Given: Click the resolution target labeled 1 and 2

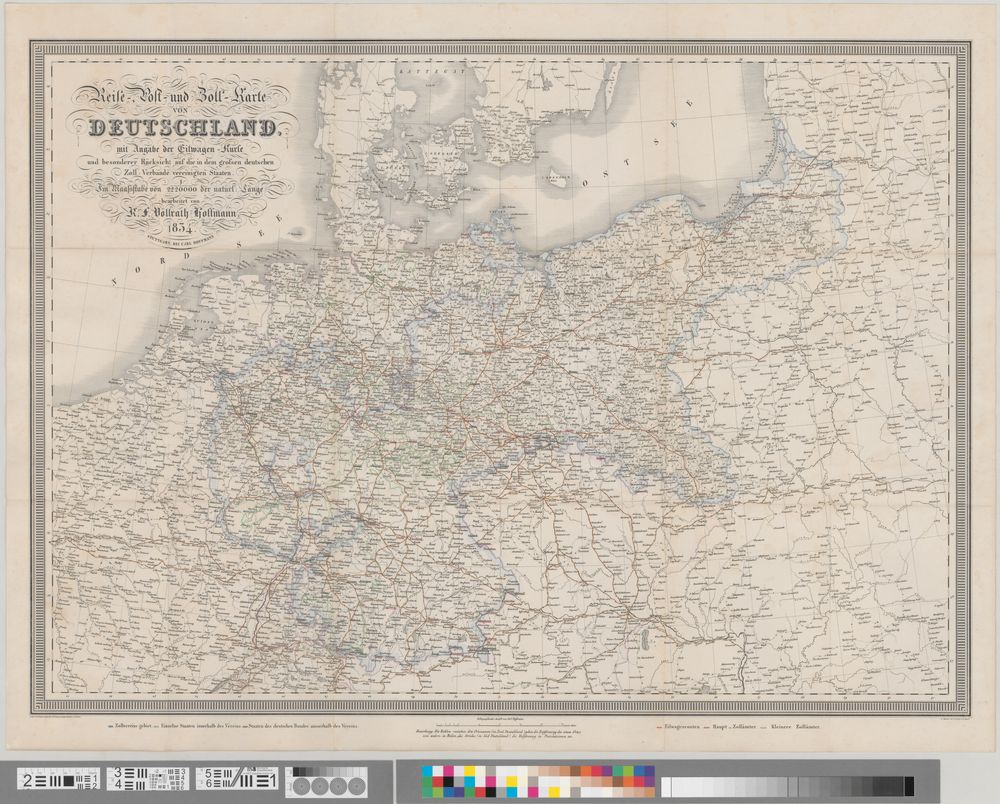Looking at the screenshot, I should [x=59, y=780].
